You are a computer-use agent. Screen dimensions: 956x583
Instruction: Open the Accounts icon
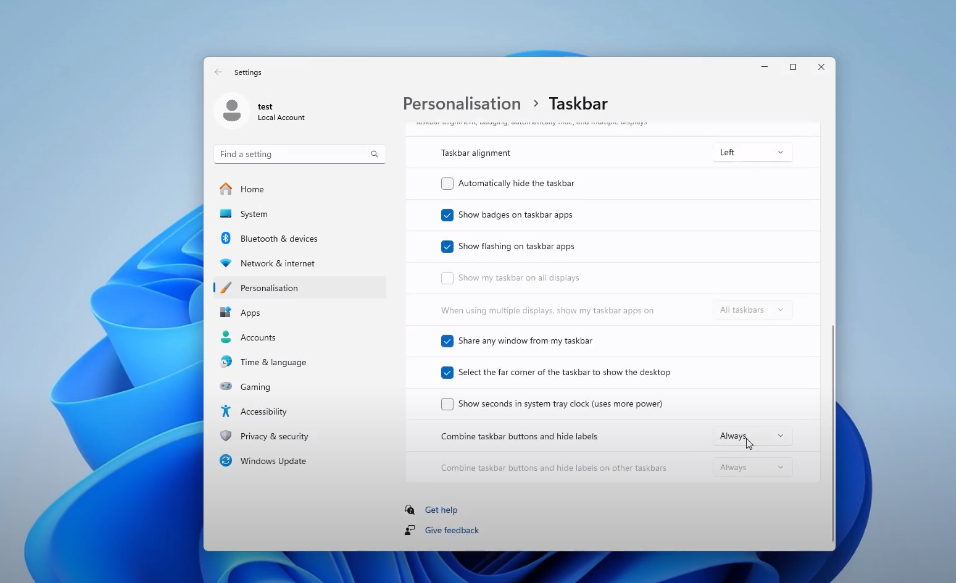(226, 337)
